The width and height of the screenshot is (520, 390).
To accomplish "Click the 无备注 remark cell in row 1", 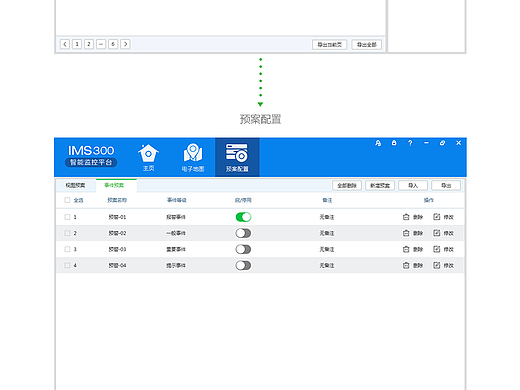I will click(327, 217).
